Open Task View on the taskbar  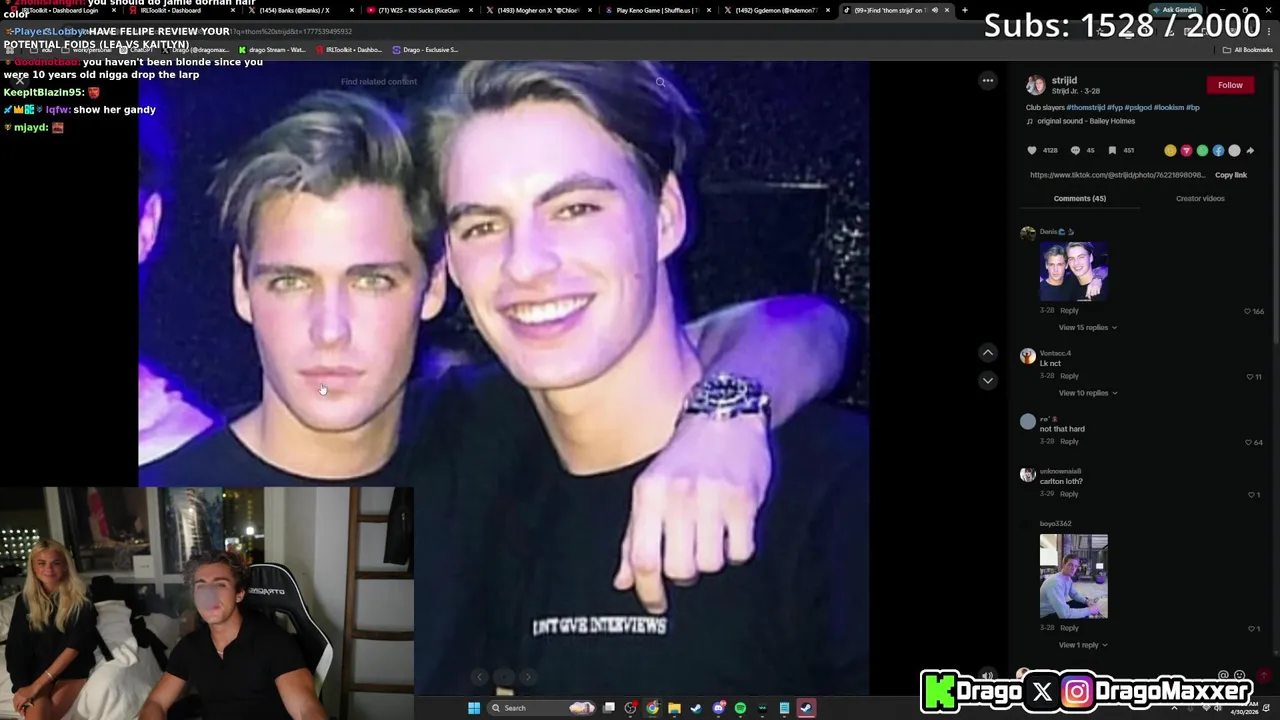click(x=608, y=708)
